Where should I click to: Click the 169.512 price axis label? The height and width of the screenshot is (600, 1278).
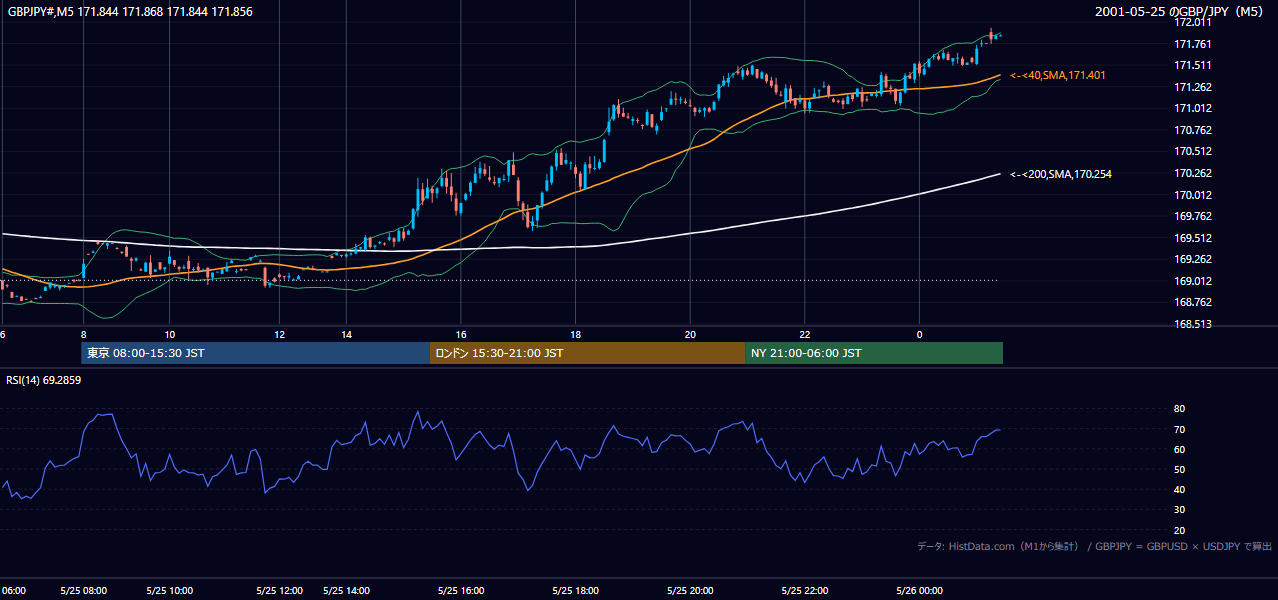[1193, 238]
